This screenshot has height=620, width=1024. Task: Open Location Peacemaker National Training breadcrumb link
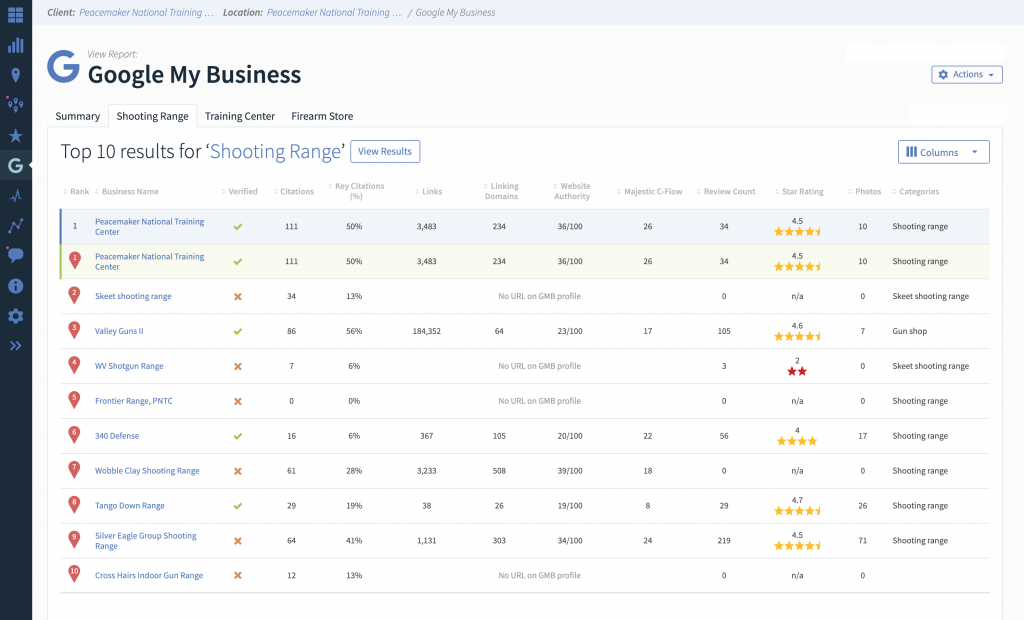[334, 12]
